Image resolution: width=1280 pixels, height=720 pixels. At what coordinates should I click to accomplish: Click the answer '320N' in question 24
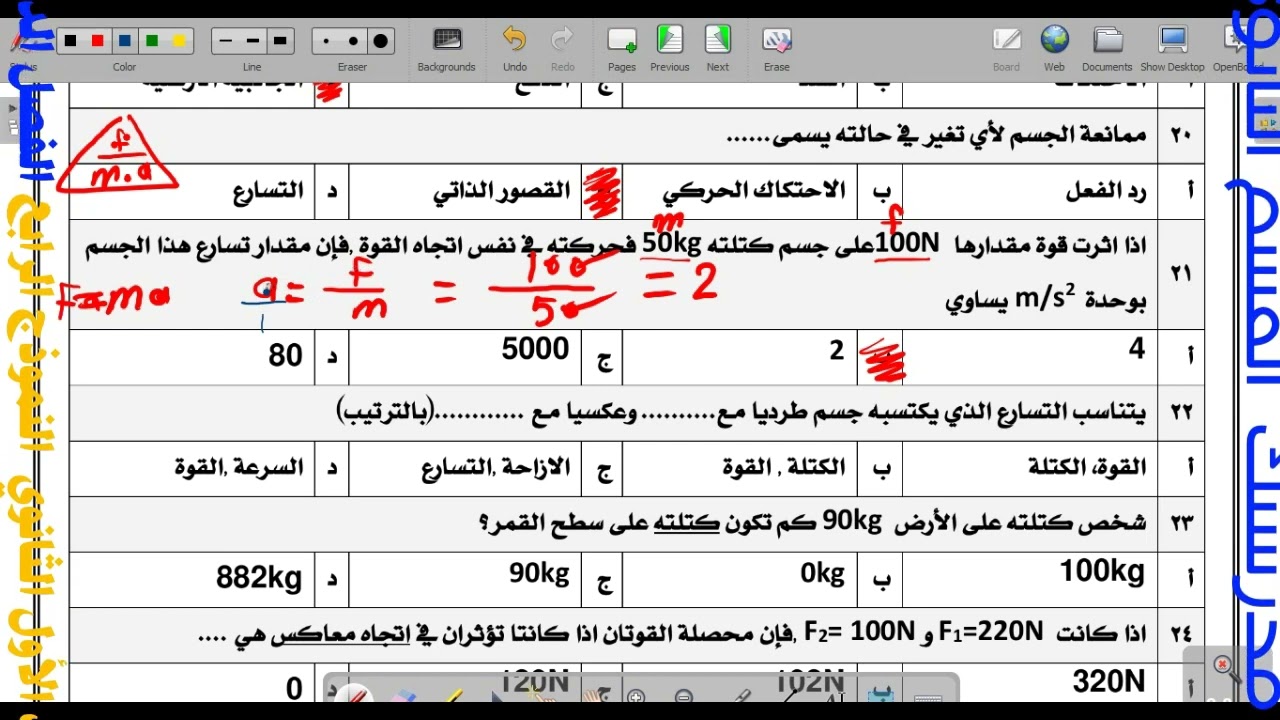[1108, 682]
